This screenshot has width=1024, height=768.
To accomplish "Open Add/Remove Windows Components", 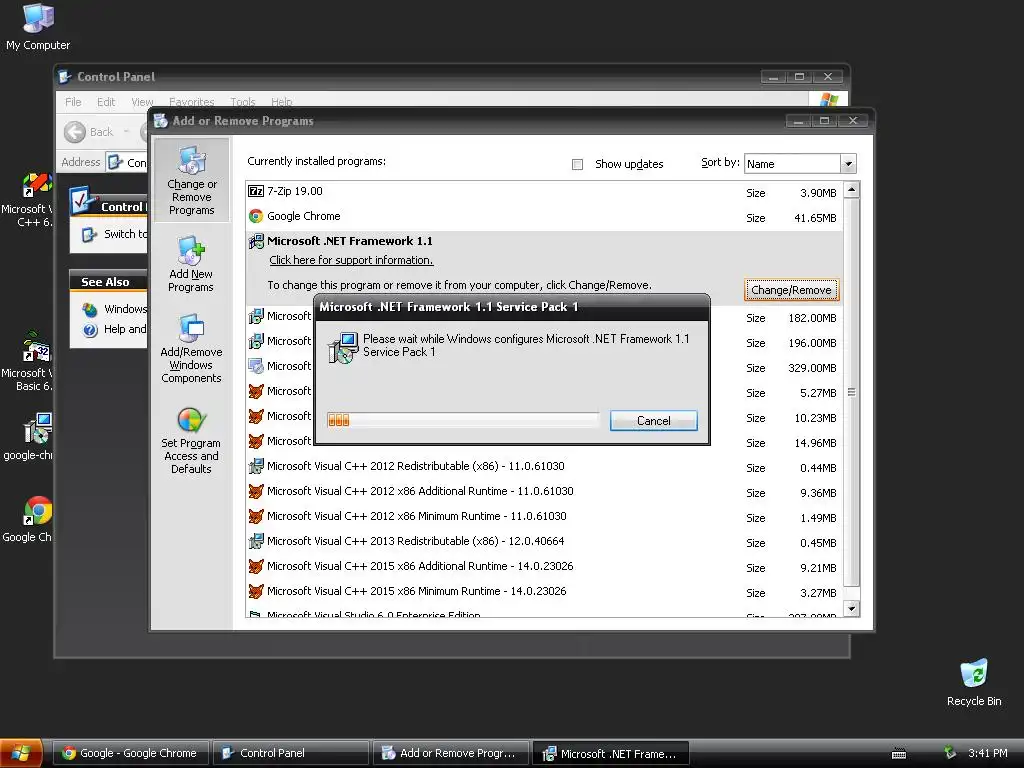I will point(191,348).
